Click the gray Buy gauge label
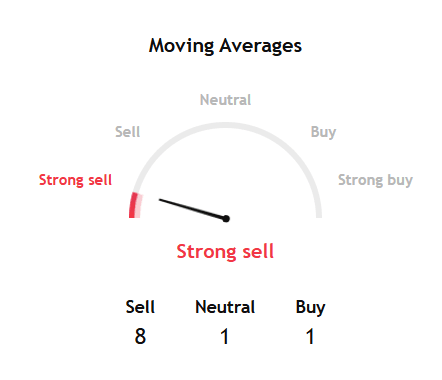442x380 pixels. (323, 132)
